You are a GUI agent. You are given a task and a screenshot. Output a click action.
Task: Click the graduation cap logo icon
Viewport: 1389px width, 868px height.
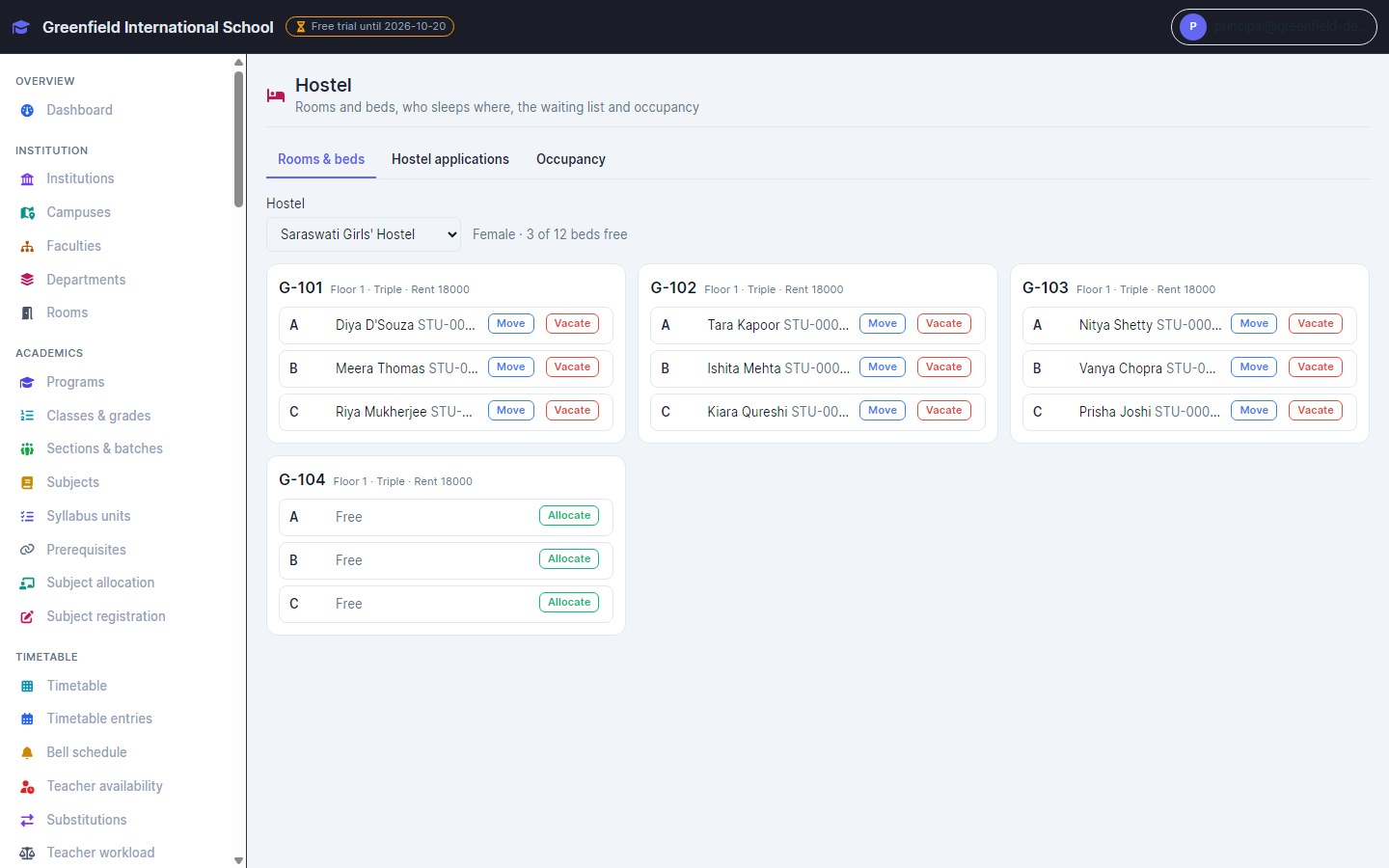pos(21,27)
